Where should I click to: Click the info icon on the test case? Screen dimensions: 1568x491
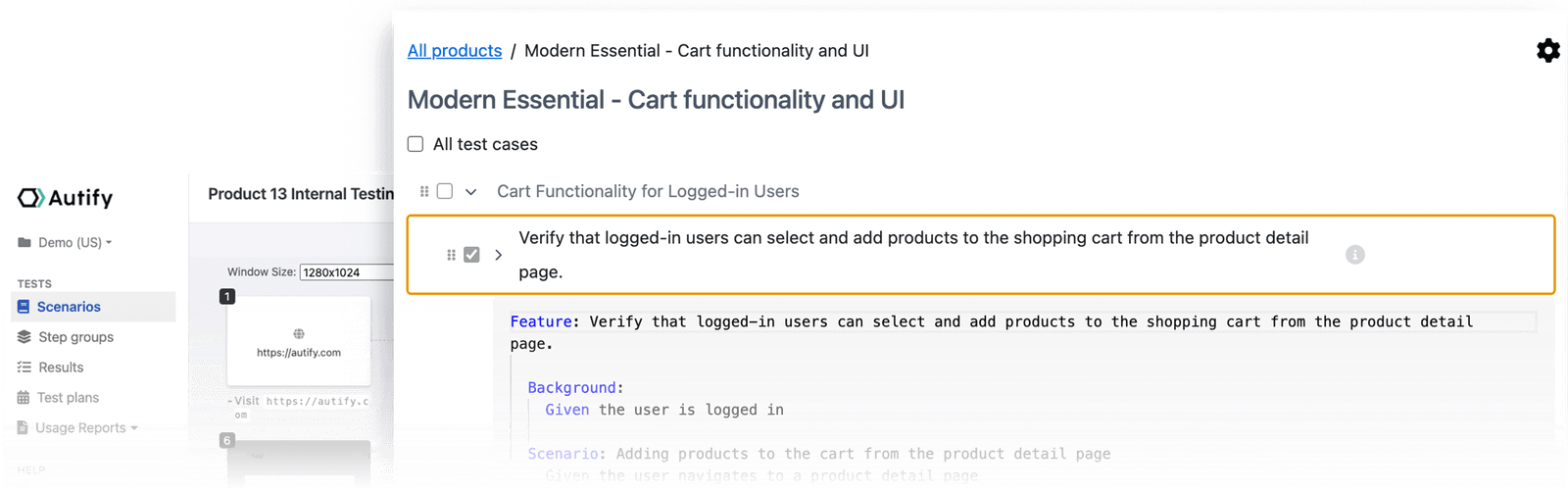1354,255
